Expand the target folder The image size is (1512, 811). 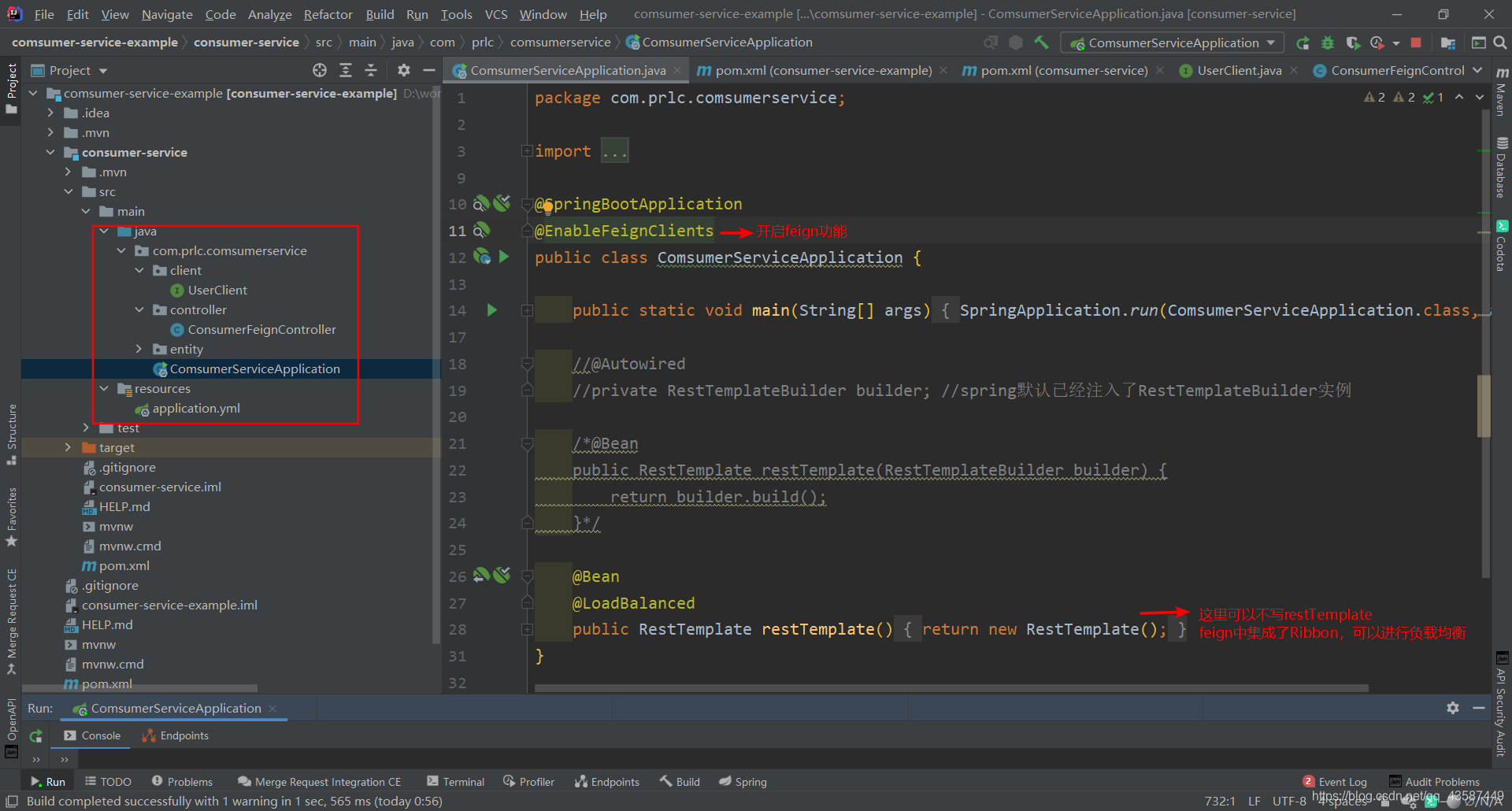pos(69,447)
